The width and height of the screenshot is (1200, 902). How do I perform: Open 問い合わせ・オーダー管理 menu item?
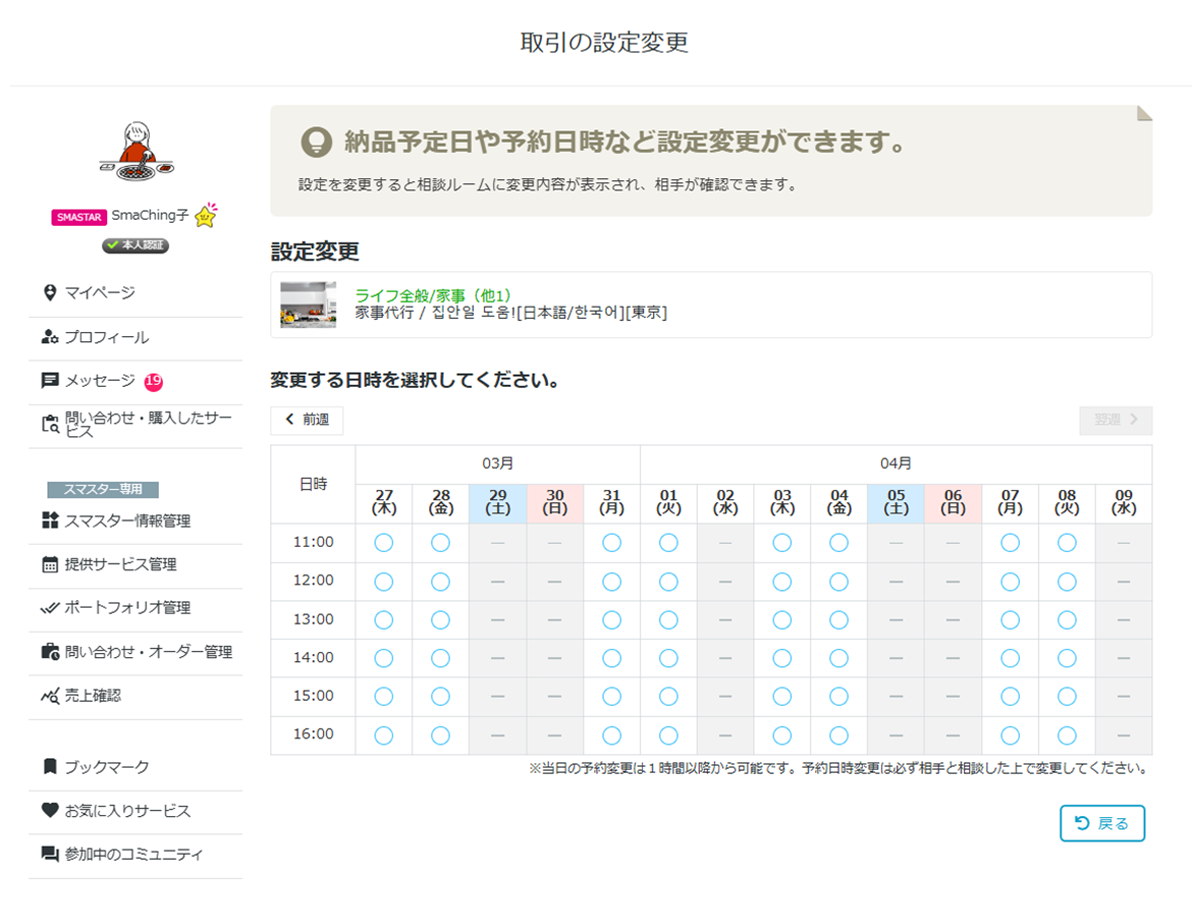[x=148, y=652]
